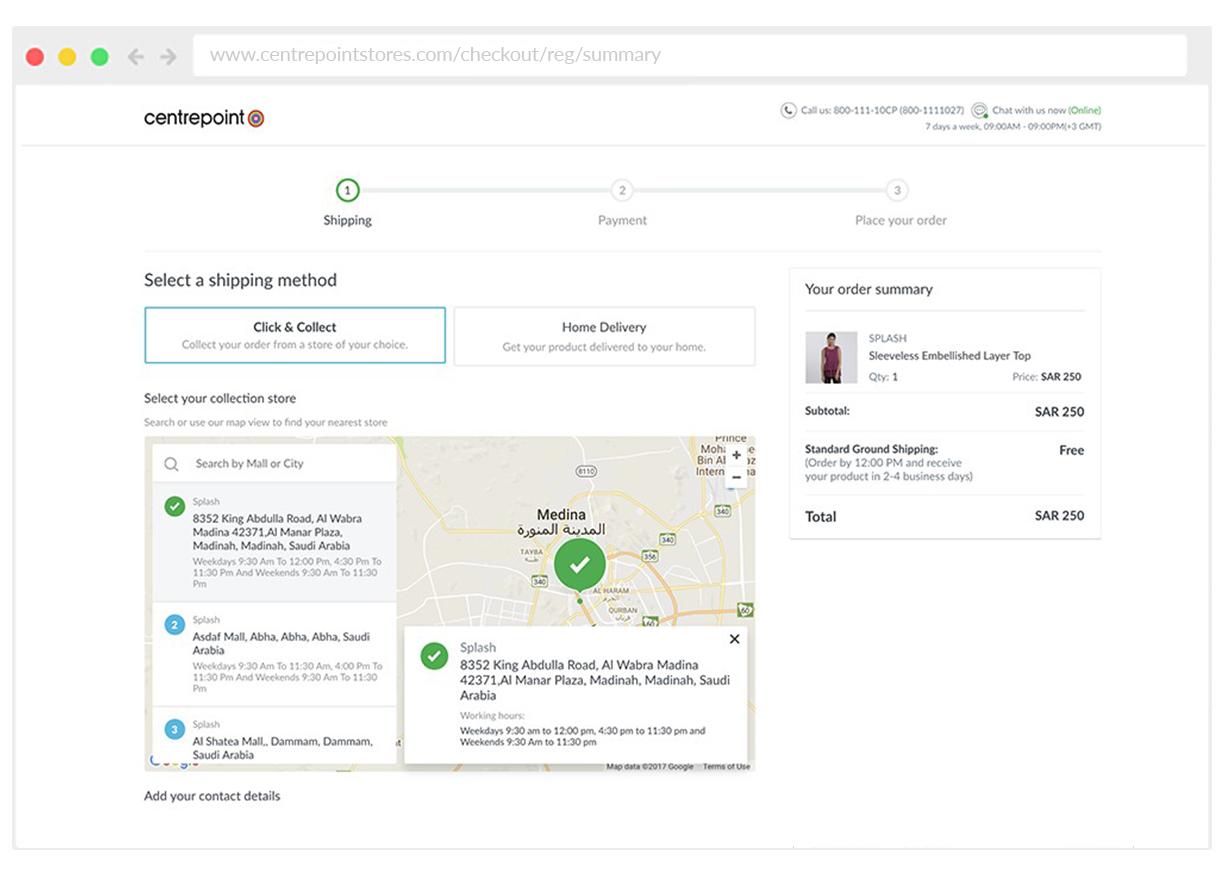Click the centrepoint logo
The width and height of the screenshot is (1224, 880).
203,117
